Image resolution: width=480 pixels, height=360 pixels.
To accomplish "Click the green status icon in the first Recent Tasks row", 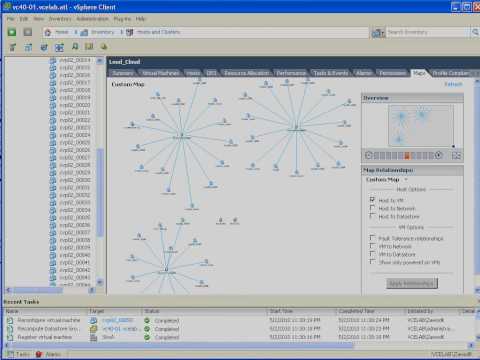I will pyautogui.click(x=147, y=320).
